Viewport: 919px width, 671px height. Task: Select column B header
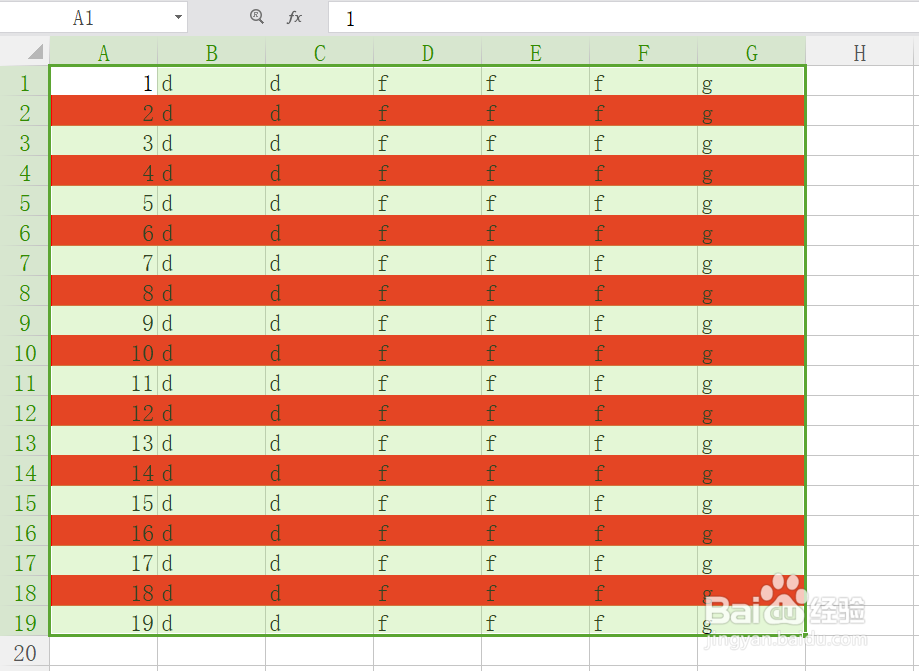pyautogui.click(x=212, y=52)
